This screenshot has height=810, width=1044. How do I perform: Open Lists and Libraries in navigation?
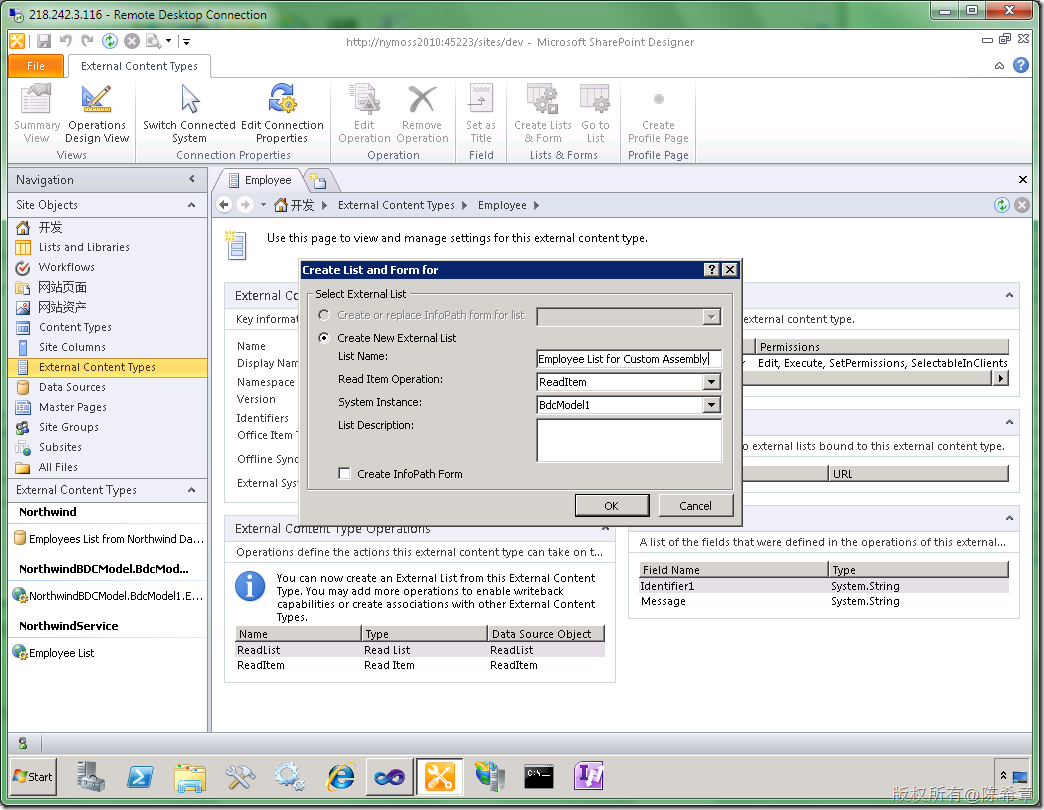(84, 247)
